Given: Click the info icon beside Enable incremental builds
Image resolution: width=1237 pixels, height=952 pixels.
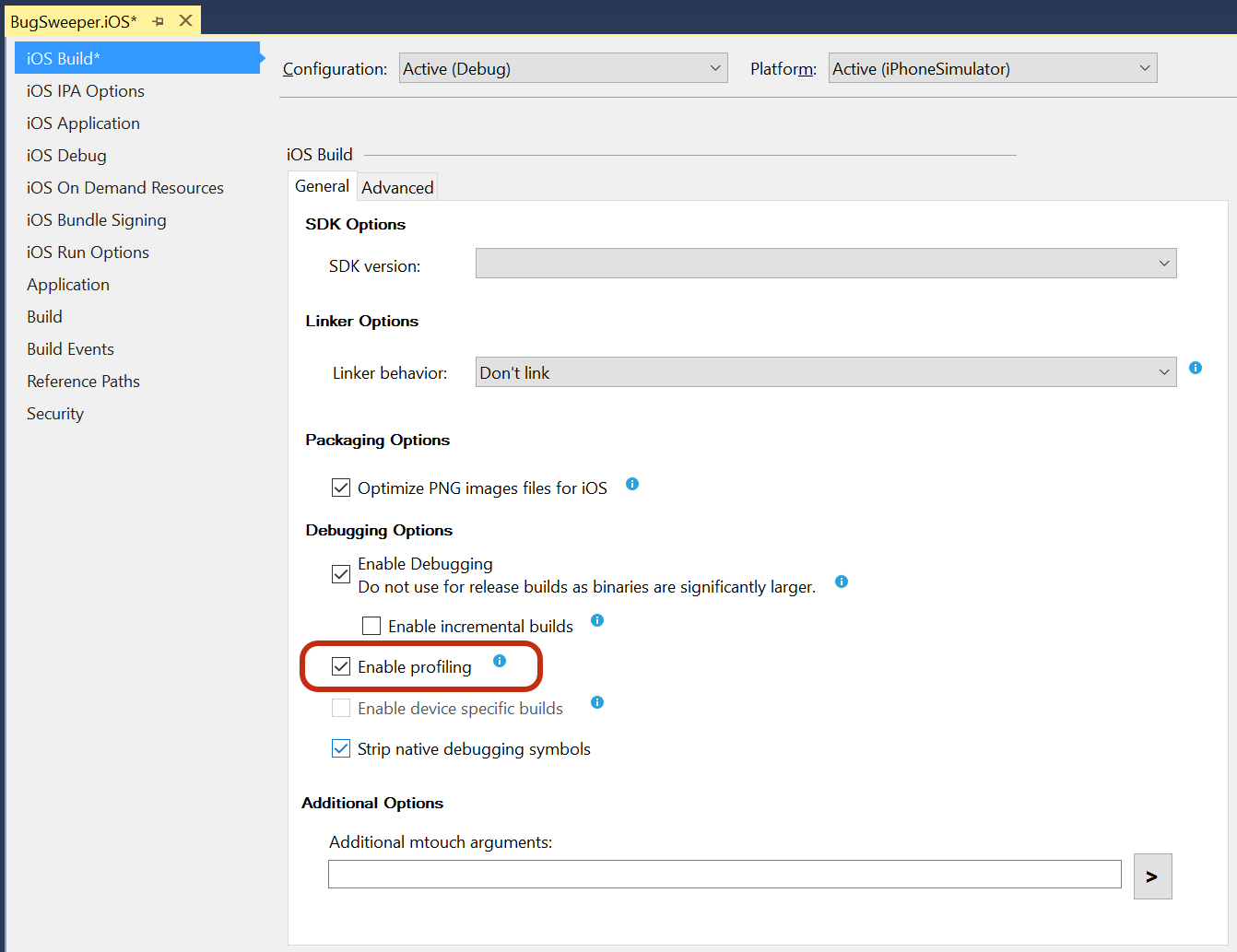Looking at the screenshot, I should (596, 620).
